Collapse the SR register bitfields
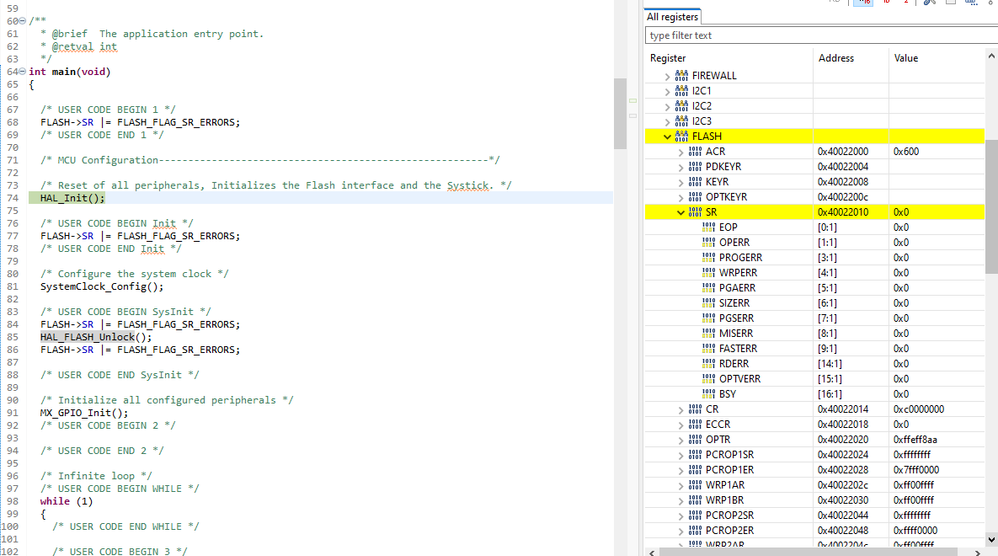Screen dimensions: 998x556 [x=680, y=212]
